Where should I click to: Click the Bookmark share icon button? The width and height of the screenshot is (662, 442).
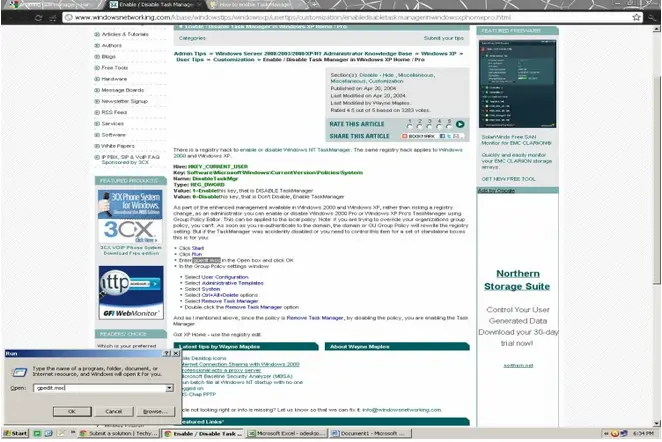pos(418,136)
